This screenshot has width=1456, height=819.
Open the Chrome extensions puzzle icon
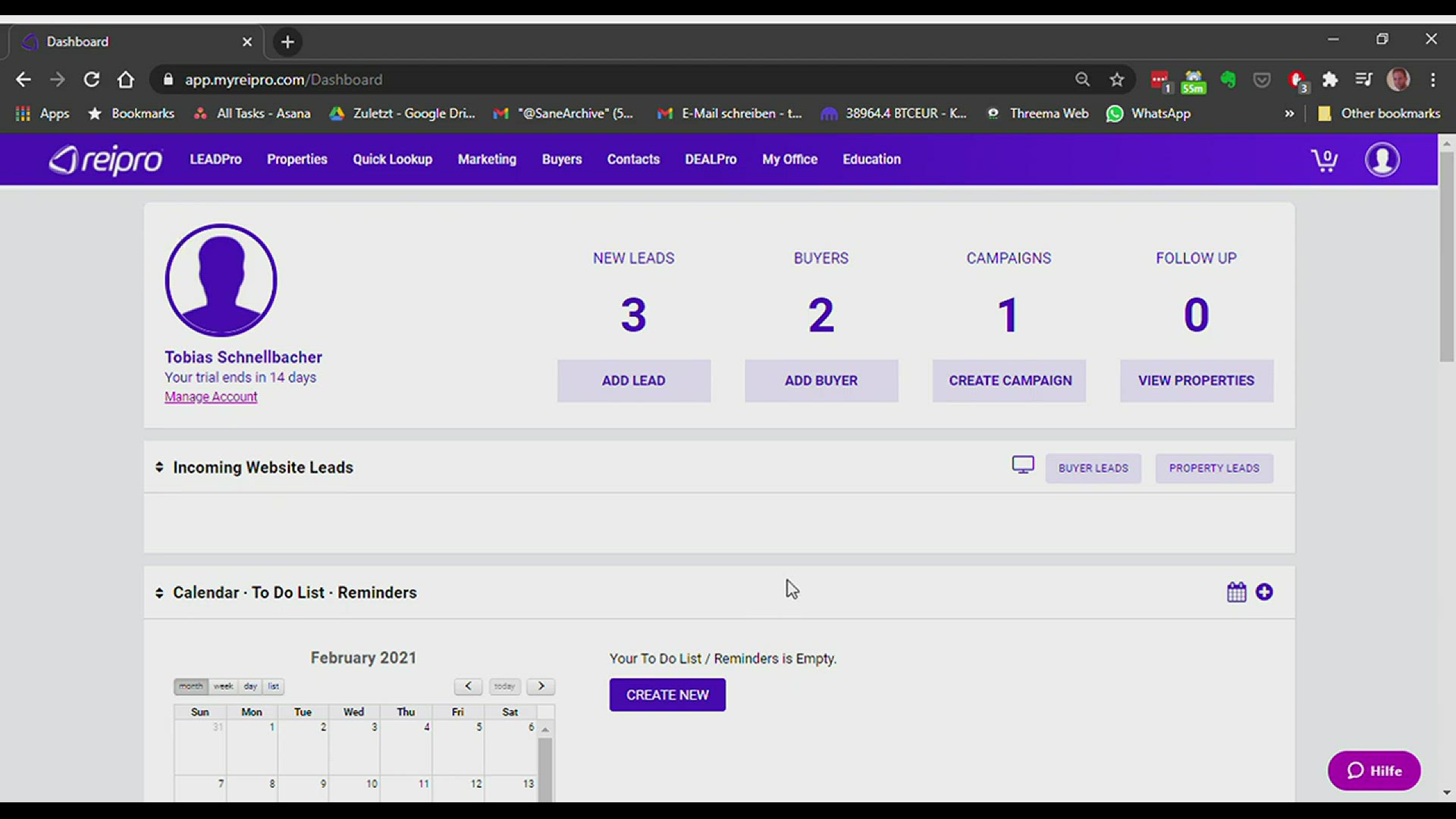[1329, 80]
